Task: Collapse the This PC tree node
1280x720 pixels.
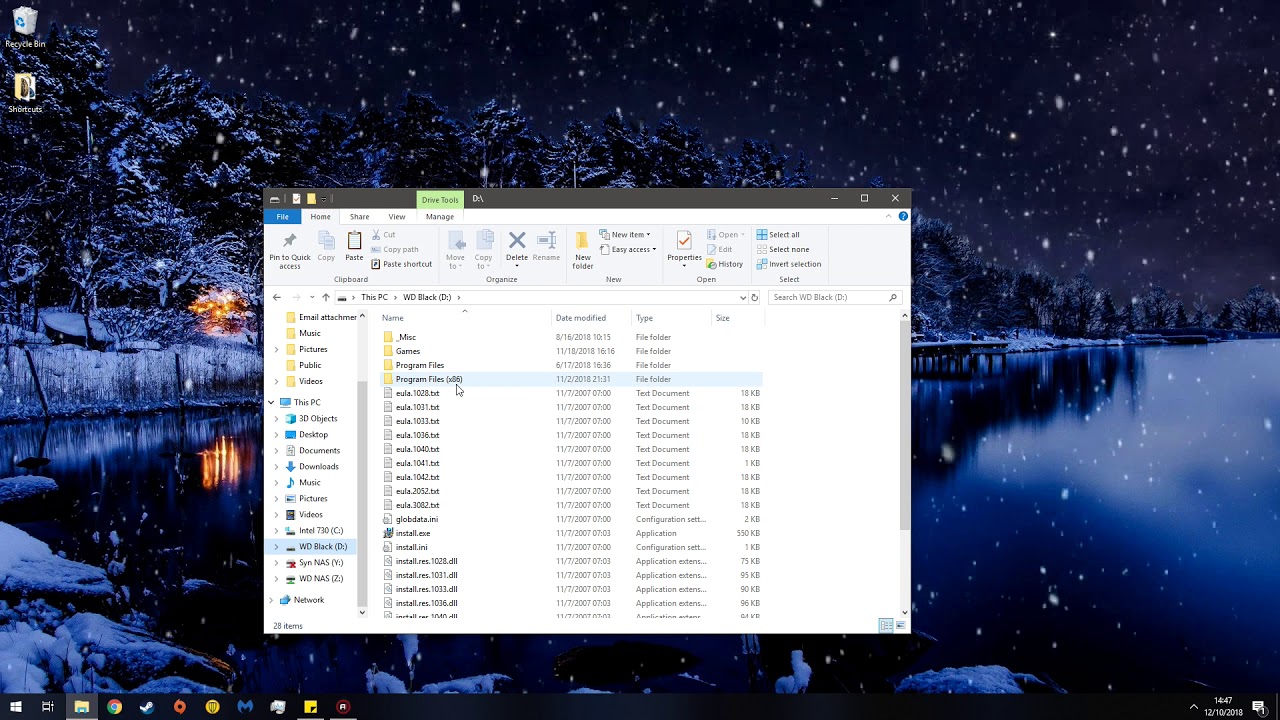Action: [x=271, y=402]
